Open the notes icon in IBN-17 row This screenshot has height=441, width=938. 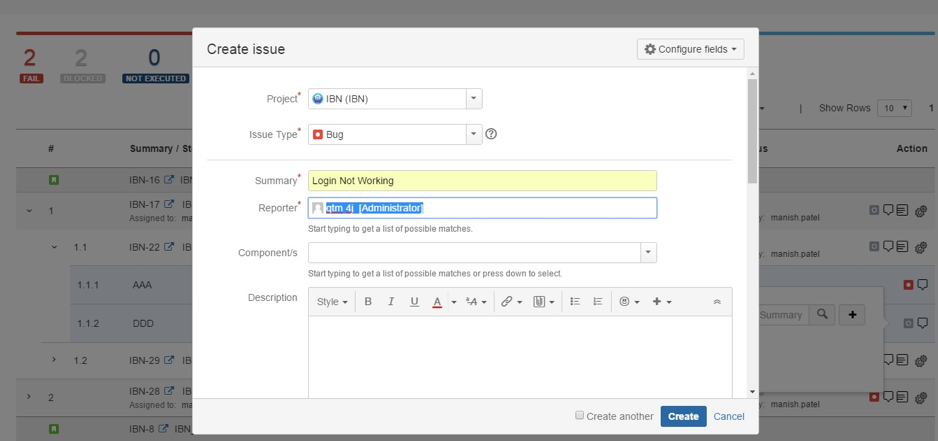pos(902,211)
